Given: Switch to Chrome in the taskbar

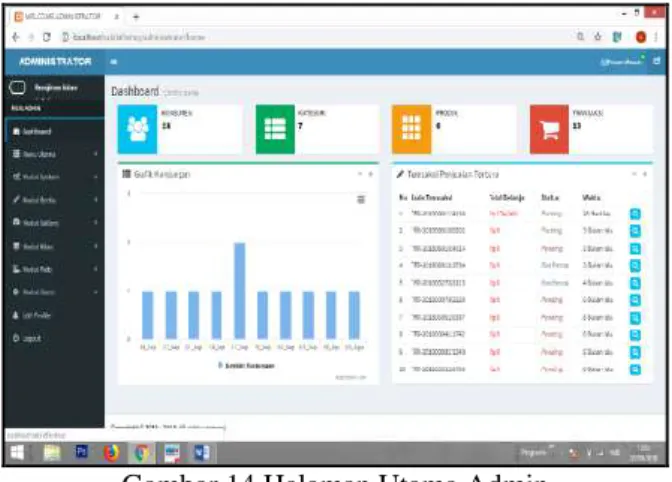Looking at the screenshot, I should click(142, 453).
